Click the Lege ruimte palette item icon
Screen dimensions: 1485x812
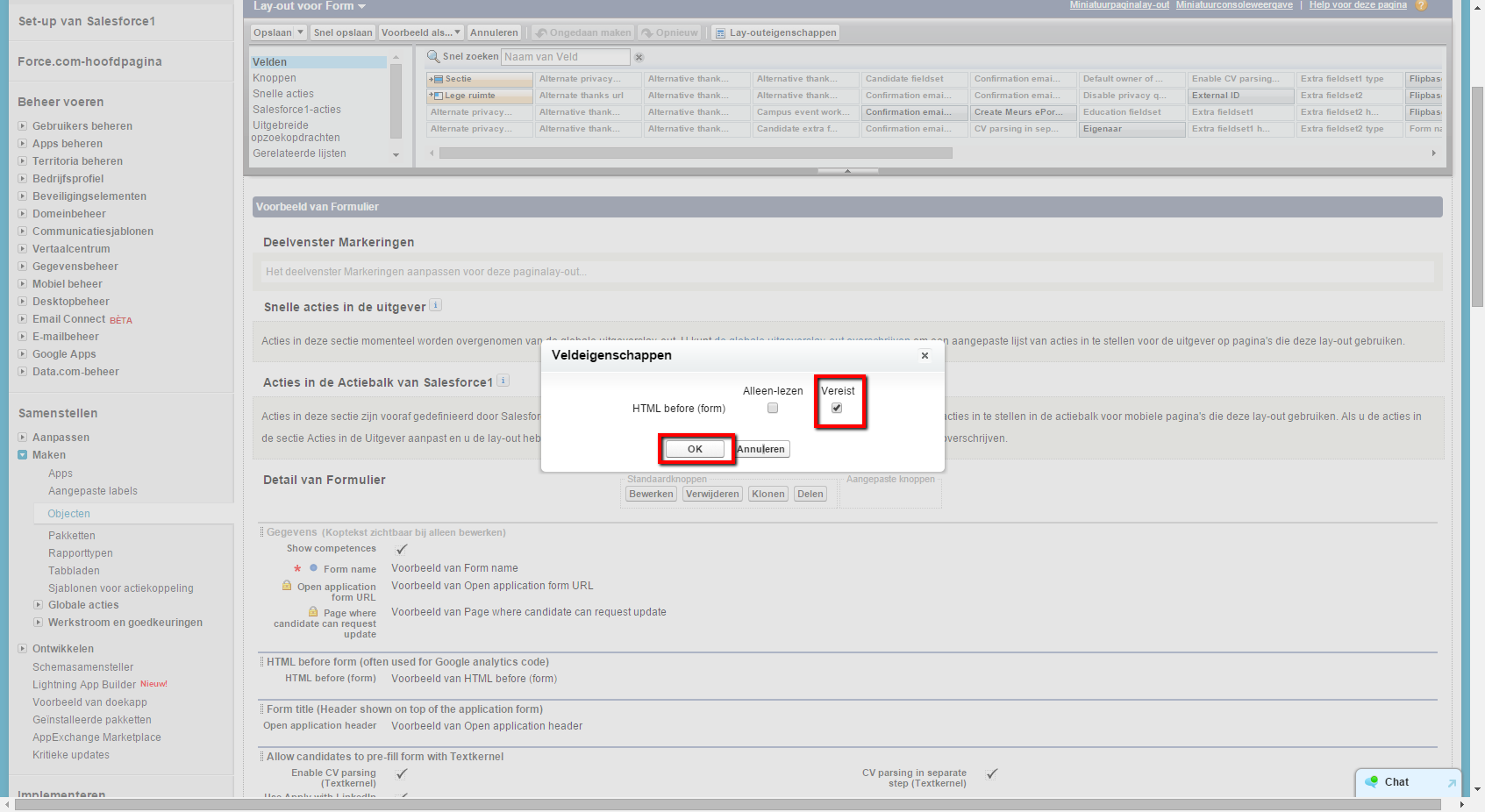point(436,96)
